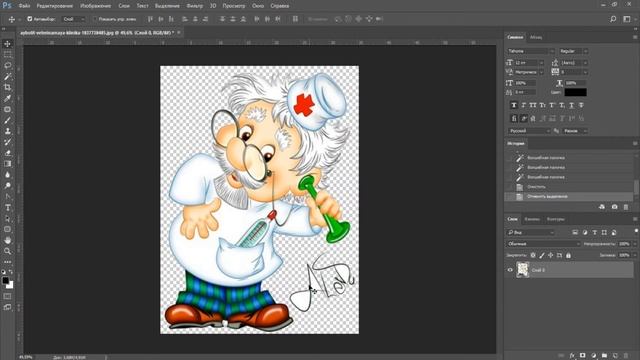
Task: Select the Magic Wand tool in toolbox
Action: (7, 77)
